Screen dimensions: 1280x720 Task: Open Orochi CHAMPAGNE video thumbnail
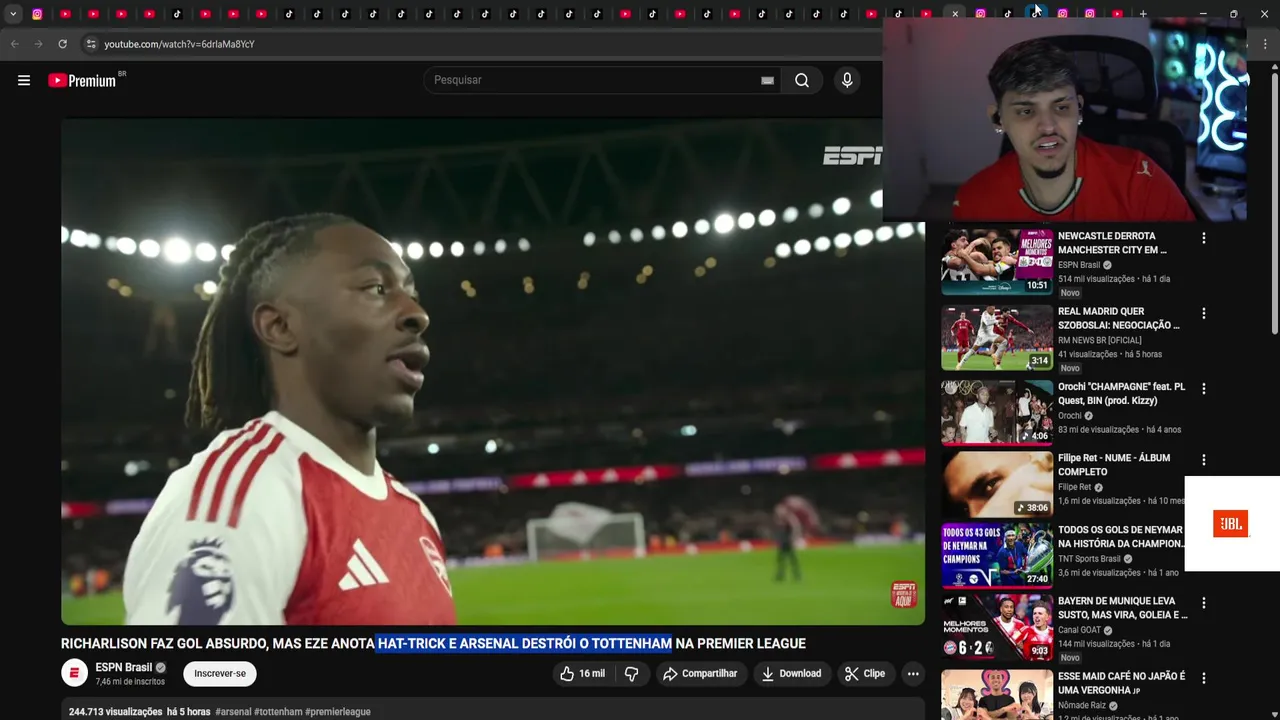997,413
